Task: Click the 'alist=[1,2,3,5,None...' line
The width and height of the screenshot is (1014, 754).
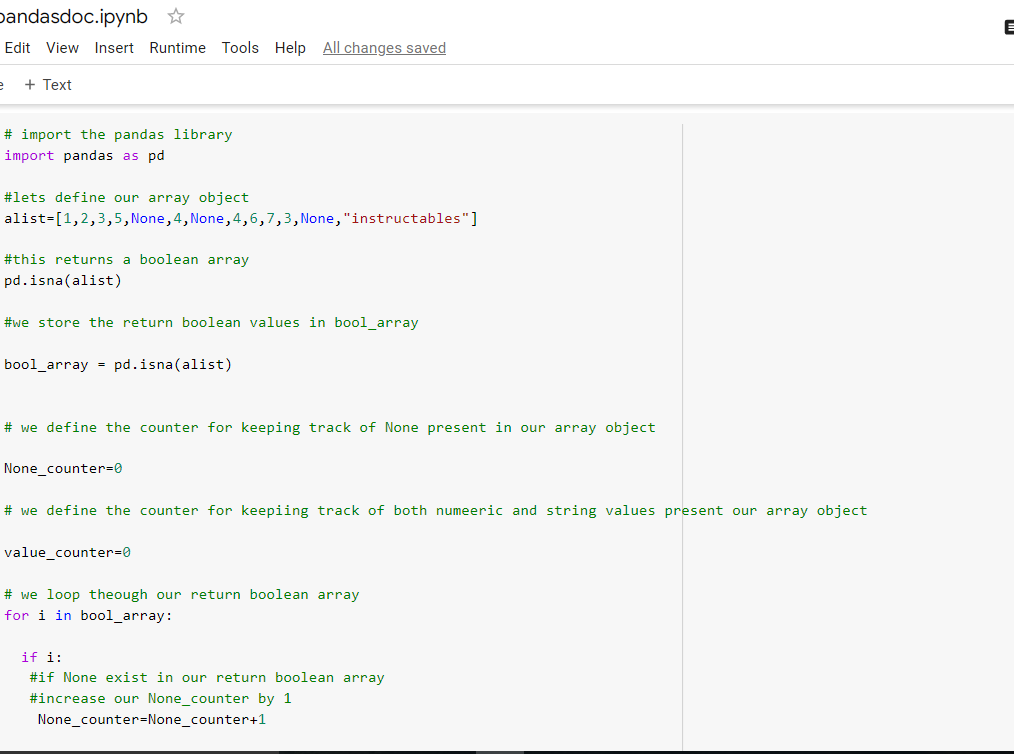Action: 241,219
